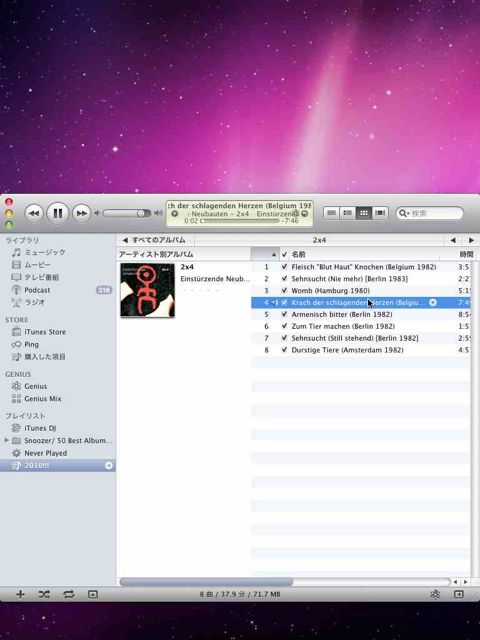Adjust the volume slider
The width and height of the screenshot is (480, 640).
(x=127, y=213)
